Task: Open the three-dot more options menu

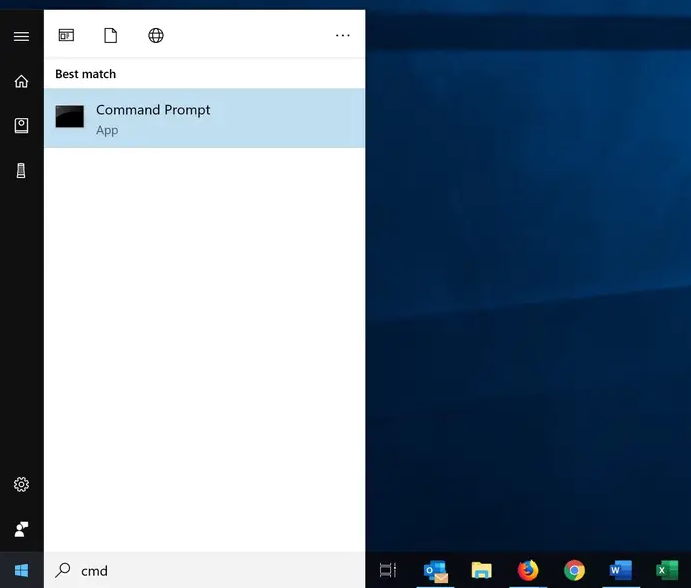Action: [x=343, y=36]
